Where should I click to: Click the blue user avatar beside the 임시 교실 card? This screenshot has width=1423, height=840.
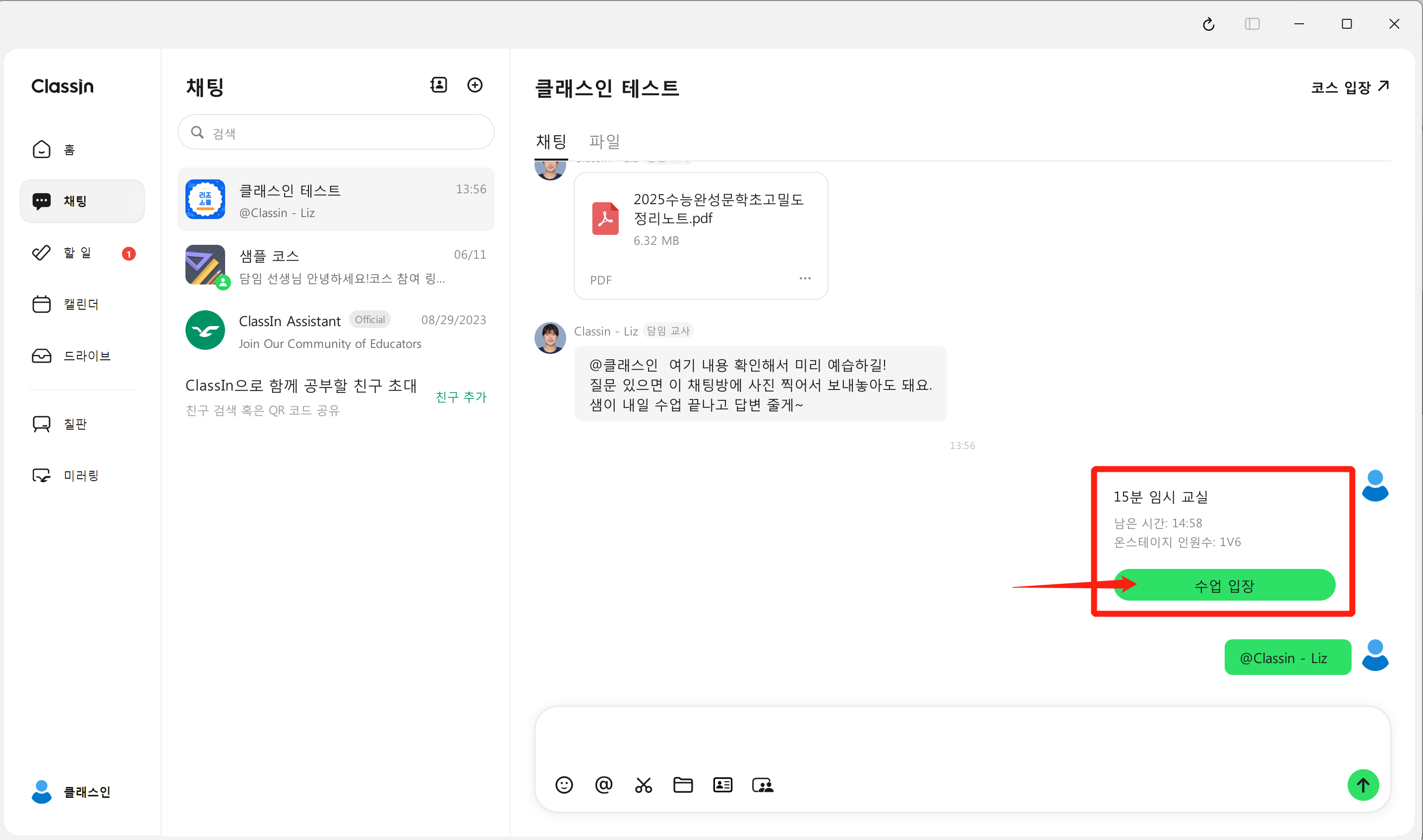click(x=1375, y=486)
